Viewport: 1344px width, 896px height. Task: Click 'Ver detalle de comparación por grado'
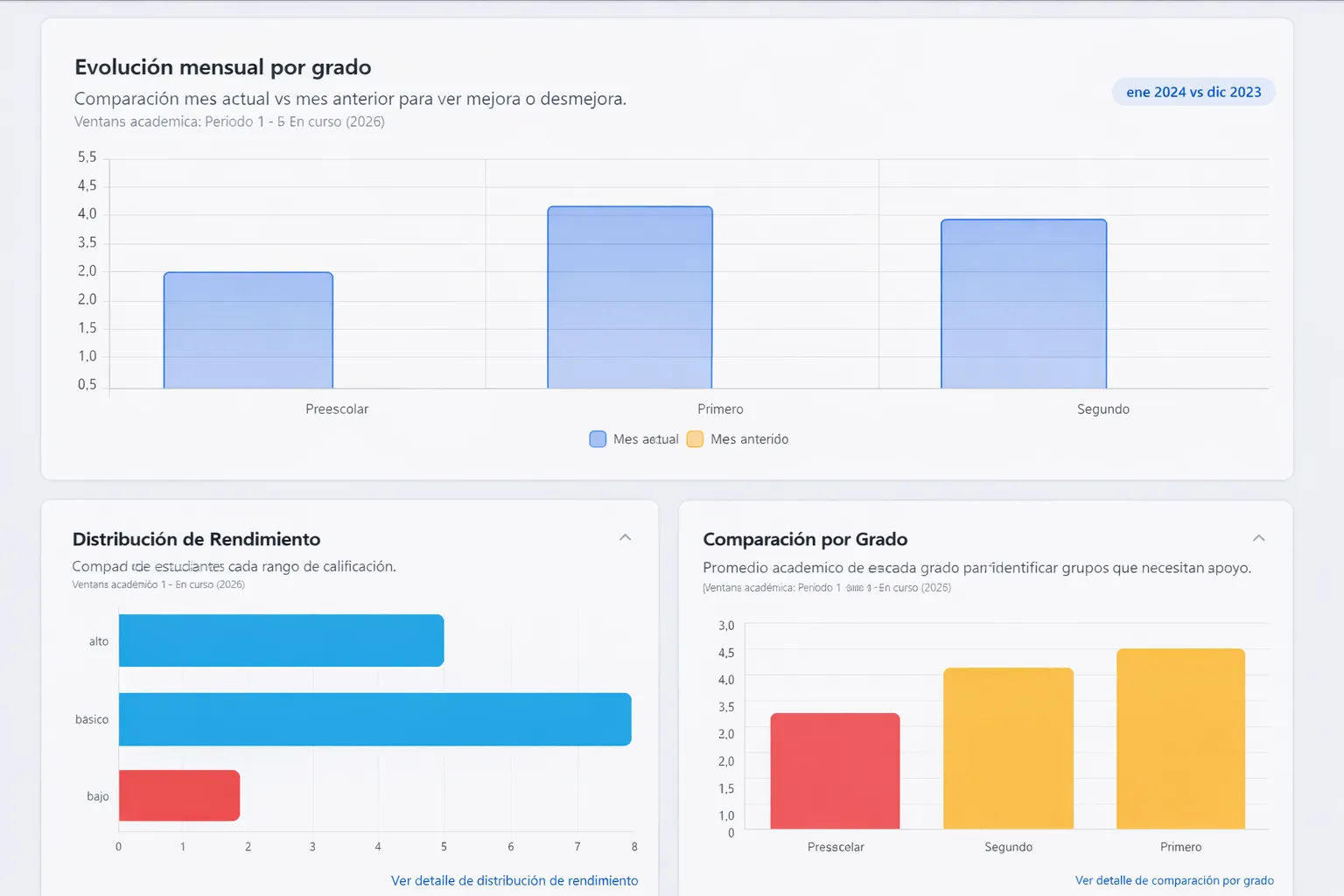pyautogui.click(x=1173, y=880)
